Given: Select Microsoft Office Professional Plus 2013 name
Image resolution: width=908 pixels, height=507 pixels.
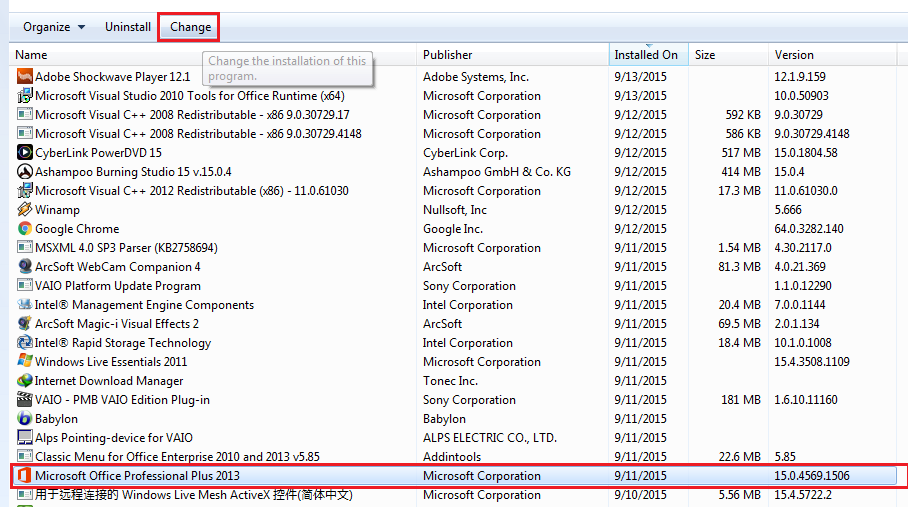Looking at the screenshot, I should (137, 476).
